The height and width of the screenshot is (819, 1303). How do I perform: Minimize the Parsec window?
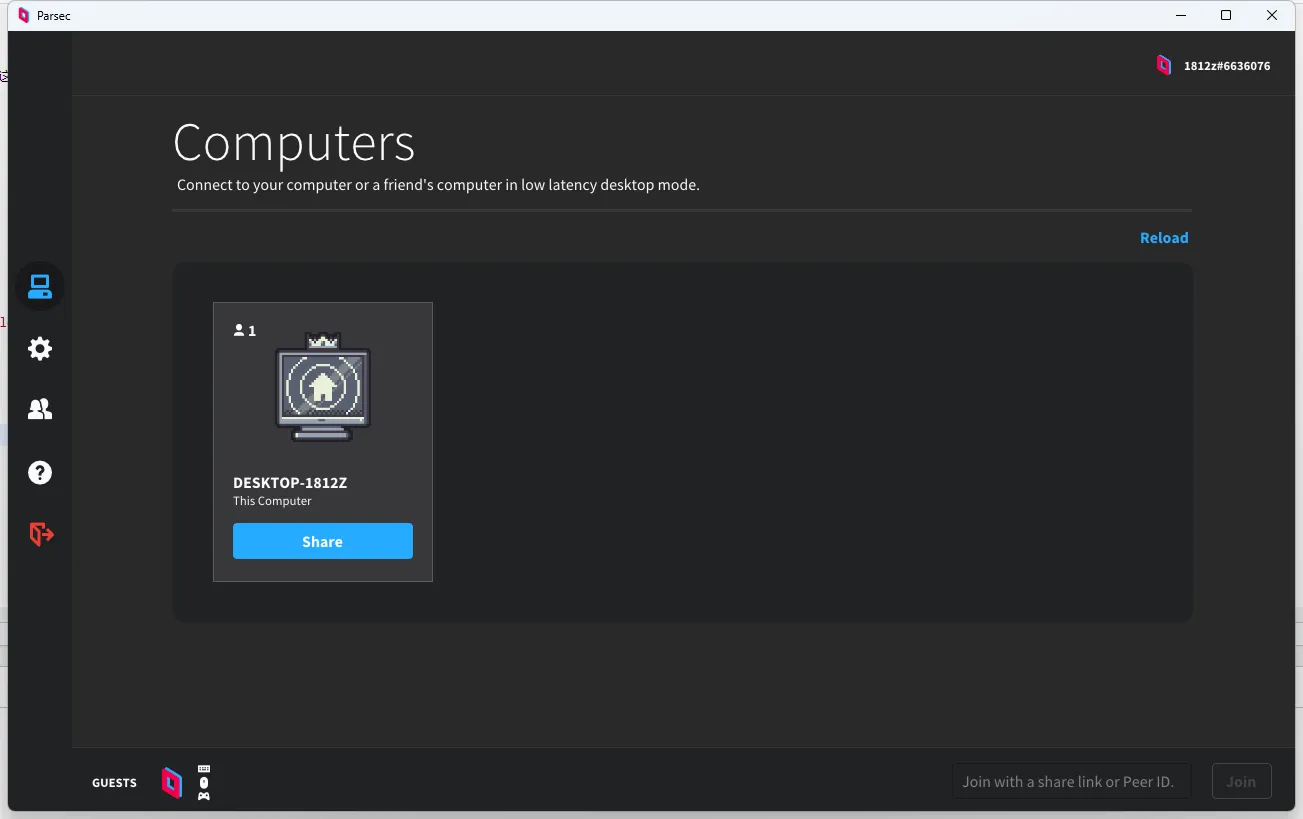pyautogui.click(x=1181, y=15)
